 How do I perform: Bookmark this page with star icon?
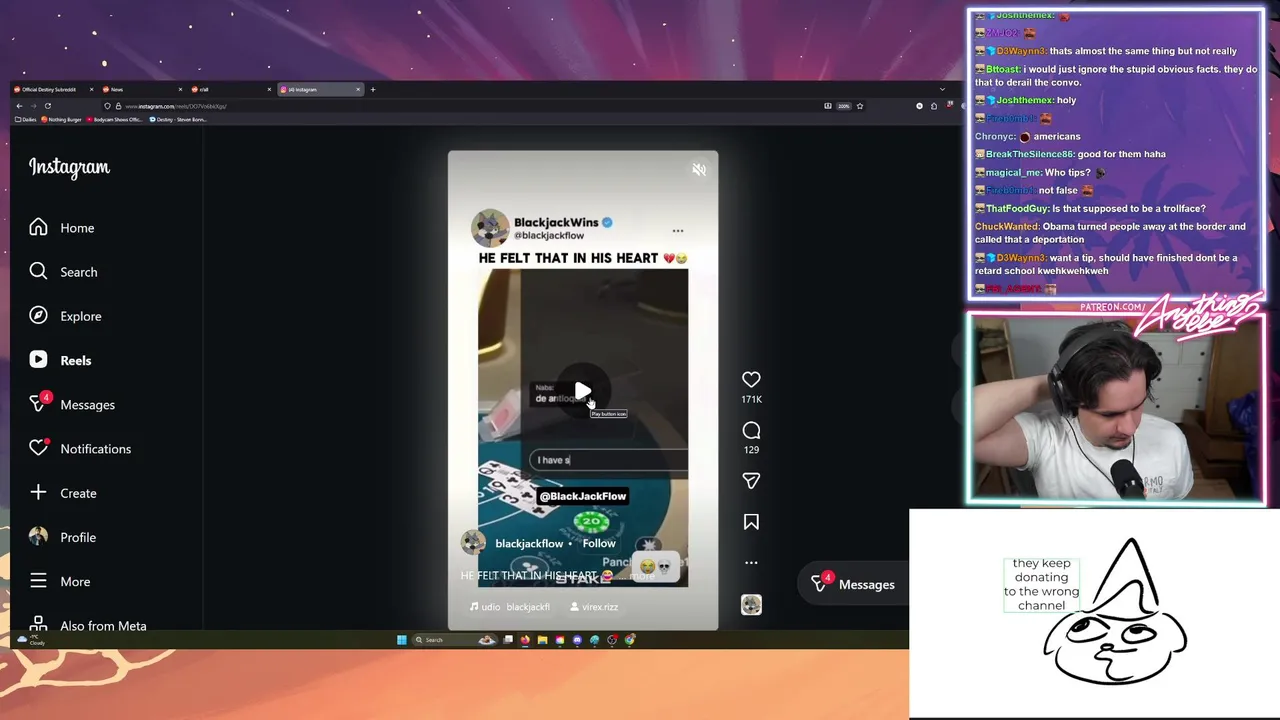click(x=860, y=106)
